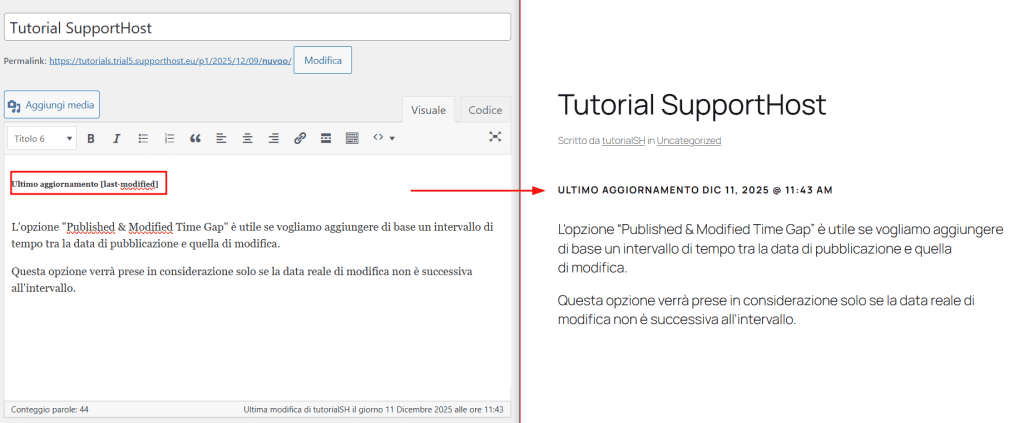Viewport: 1024px width, 423px height.
Task: Click the preview heading 'Tutorial SupportHost'
Action: click(692, 104)
